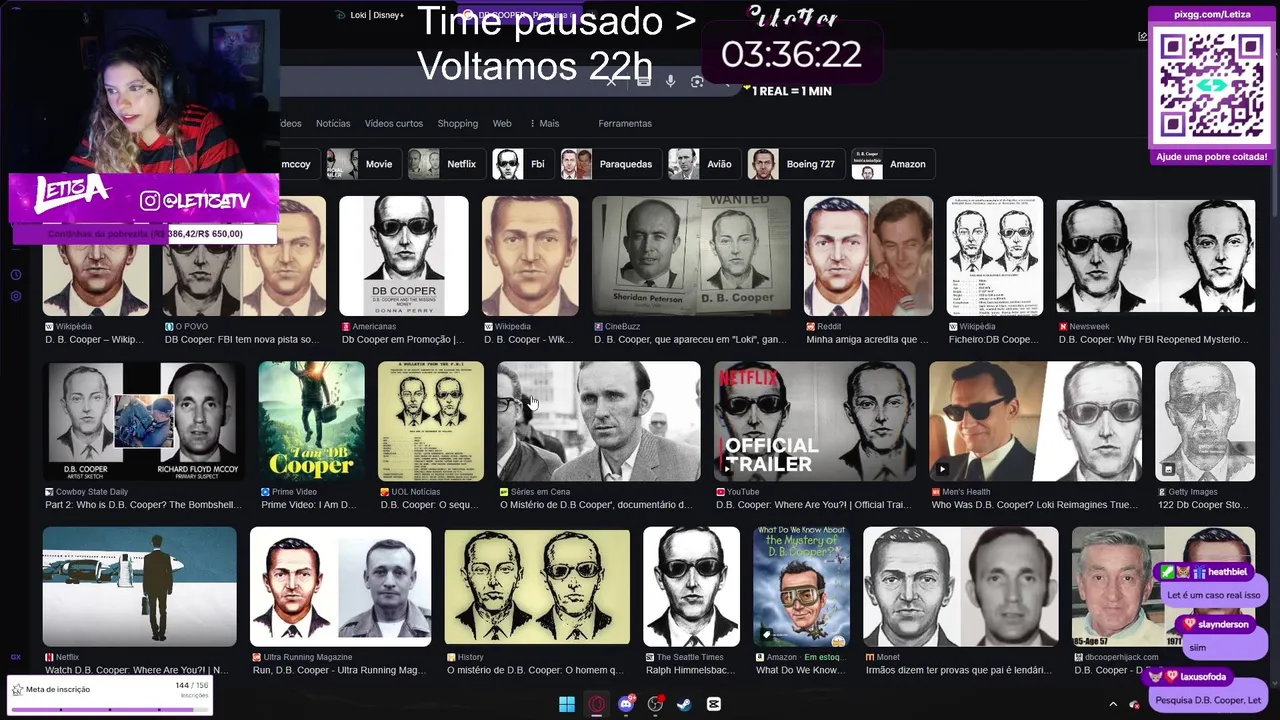Viewport: 1280px width, 720px height.
Task: Click 'DB Cooper: FBI tem nova pista so...' link
Action: [x=242, y=339]
